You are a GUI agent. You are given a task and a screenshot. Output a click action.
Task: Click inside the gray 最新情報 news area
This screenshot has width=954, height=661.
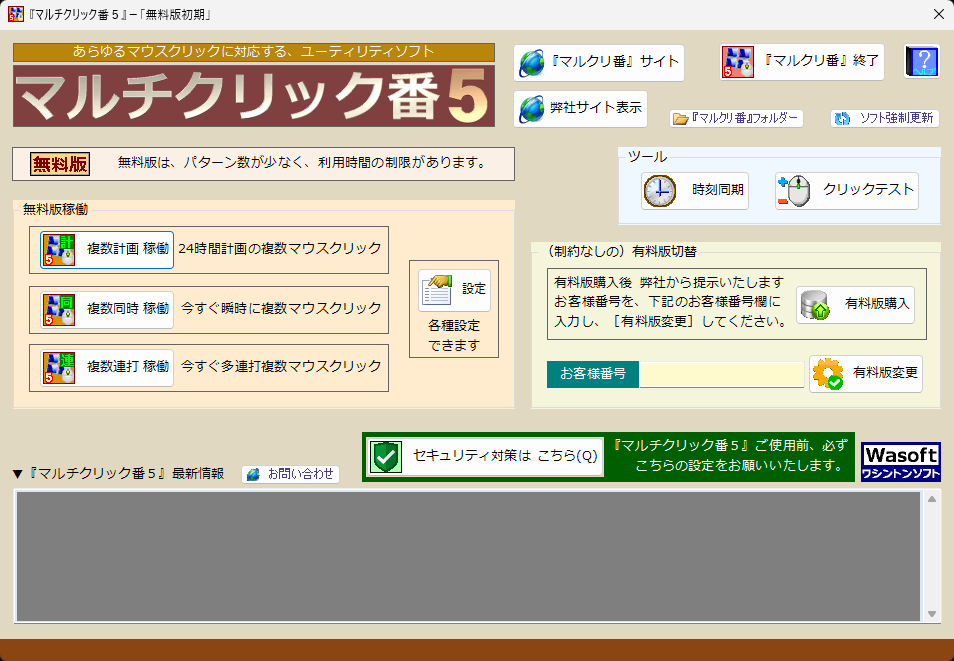468,556
